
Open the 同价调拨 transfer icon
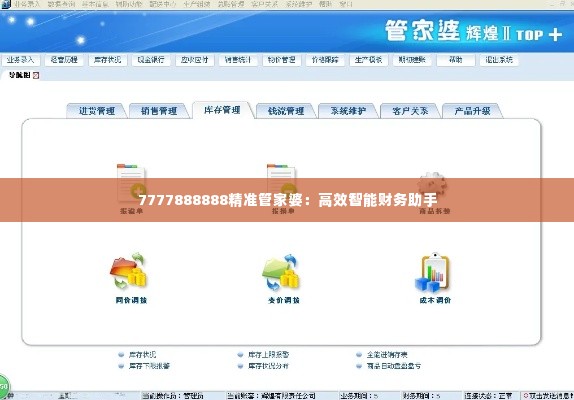coord(129,271)
